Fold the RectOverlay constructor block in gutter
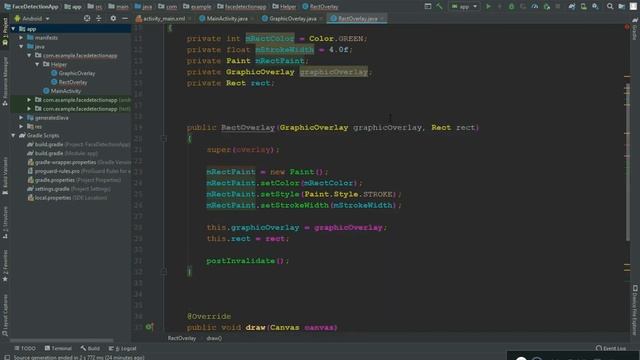640x360 pixels. [x=164, y=139]
